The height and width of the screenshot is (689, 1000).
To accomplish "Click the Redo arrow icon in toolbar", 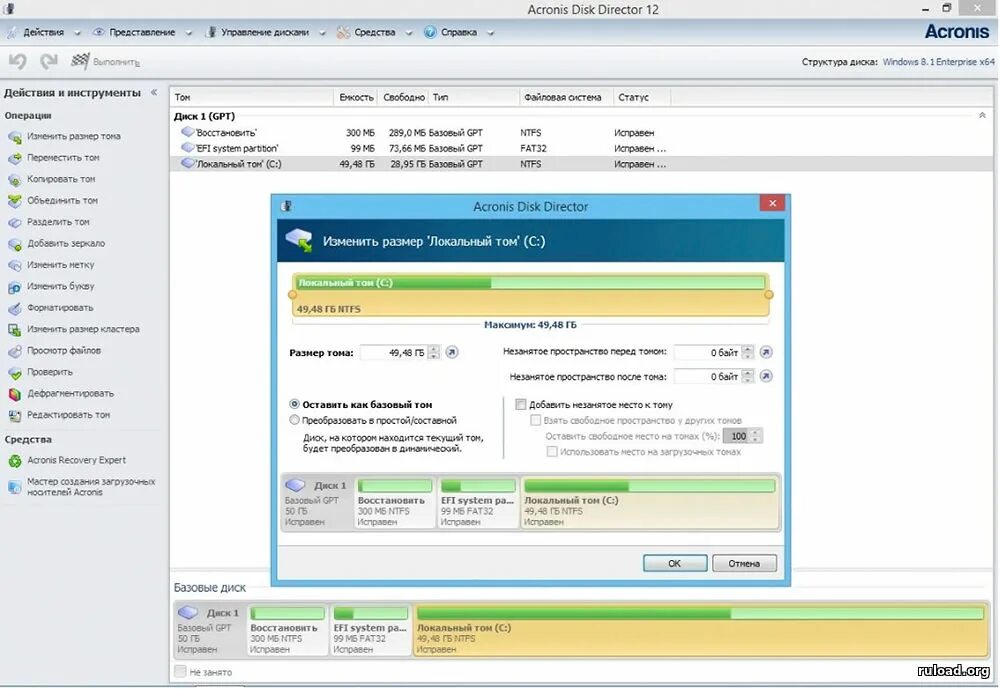I will 49,61.
